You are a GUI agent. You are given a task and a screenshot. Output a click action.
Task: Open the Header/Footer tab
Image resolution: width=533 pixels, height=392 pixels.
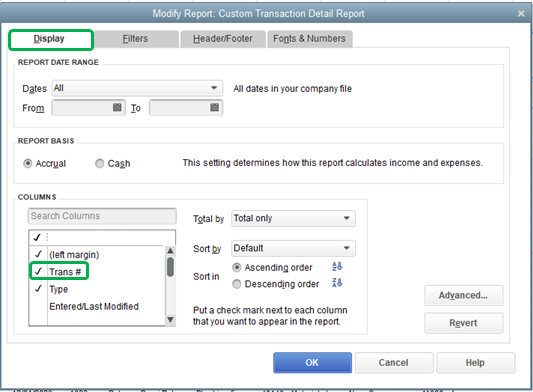pyautogui.click(x=223, y=39)
